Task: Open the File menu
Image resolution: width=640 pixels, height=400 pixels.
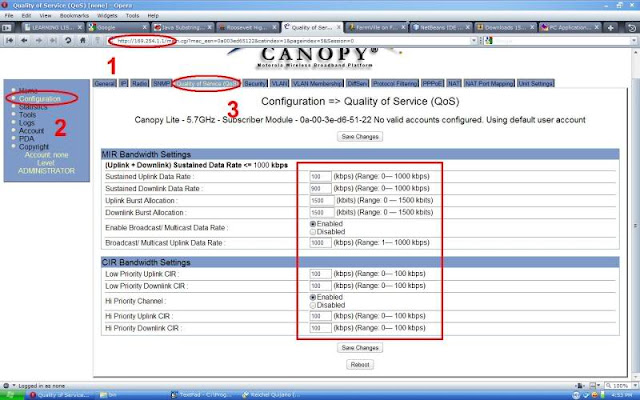Action: [x=9, y=16]
